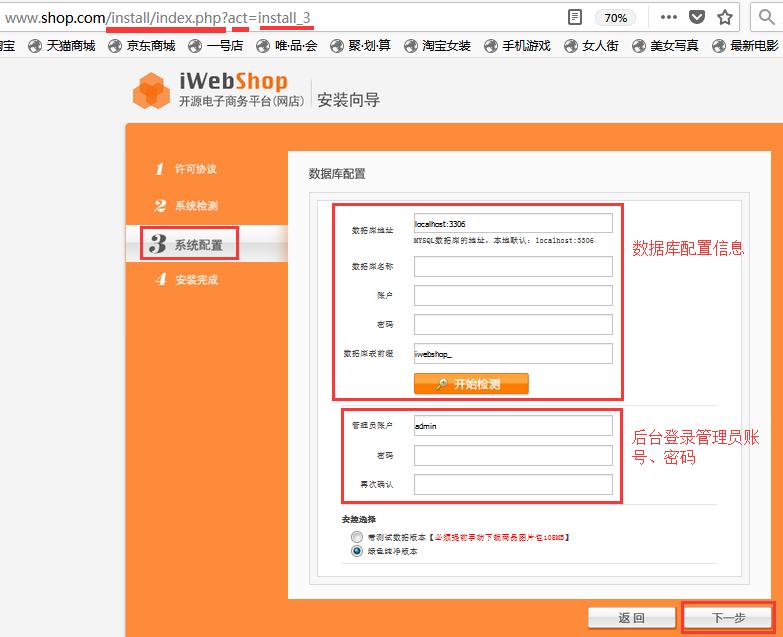Image resolution: width=783 pixels, height=637 pixels.
Task: Focus the confirm password field
Action: point(513,484)
